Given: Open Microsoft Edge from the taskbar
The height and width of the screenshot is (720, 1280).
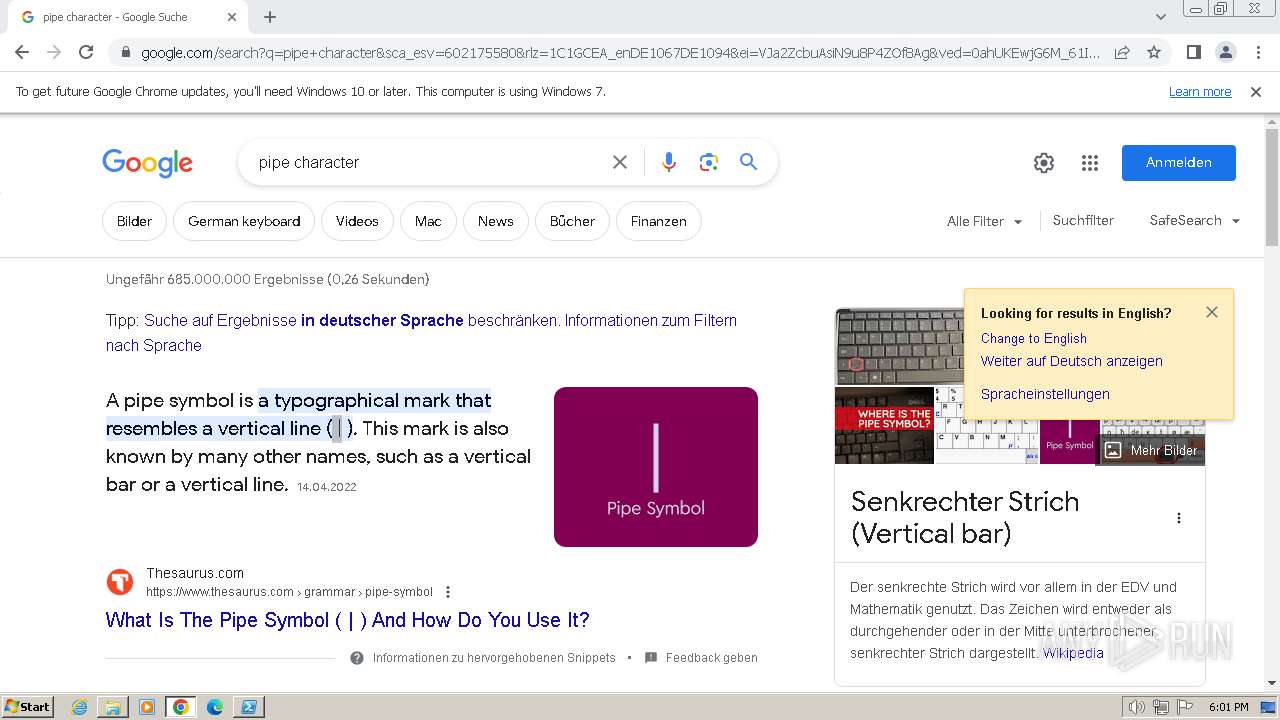Looking at the screenshot, I should click(215, 707).
